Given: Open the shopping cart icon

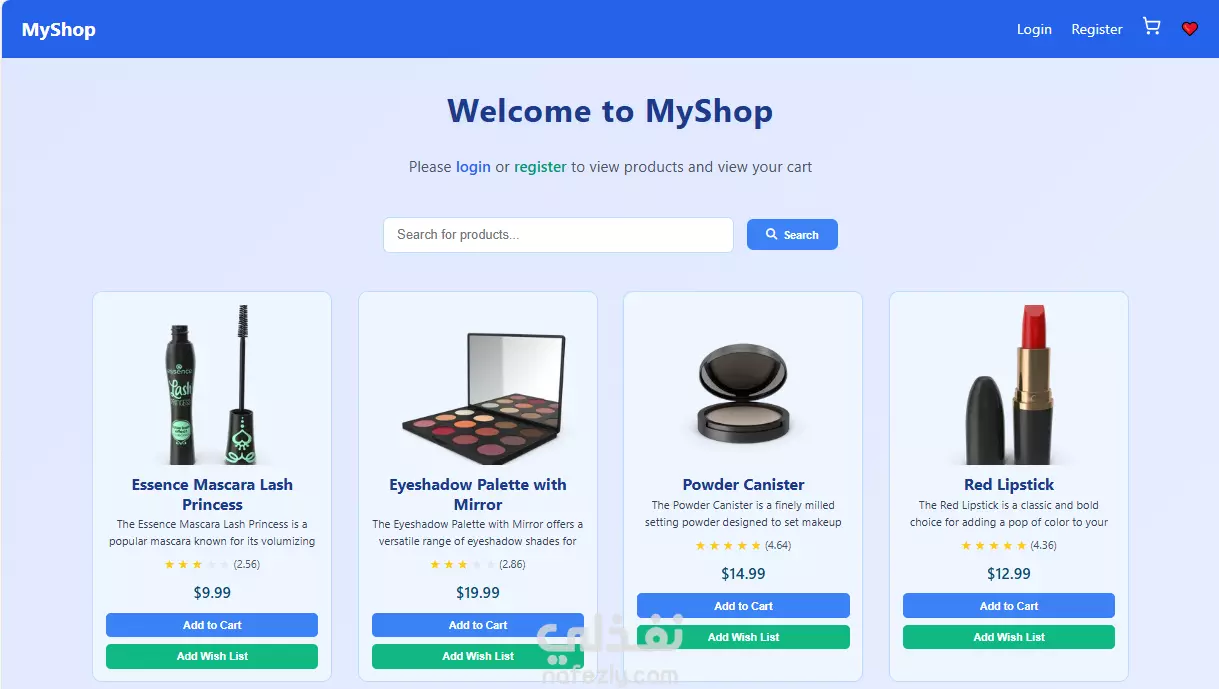Looking at the screenshot, I should [x=1152, y=28].
